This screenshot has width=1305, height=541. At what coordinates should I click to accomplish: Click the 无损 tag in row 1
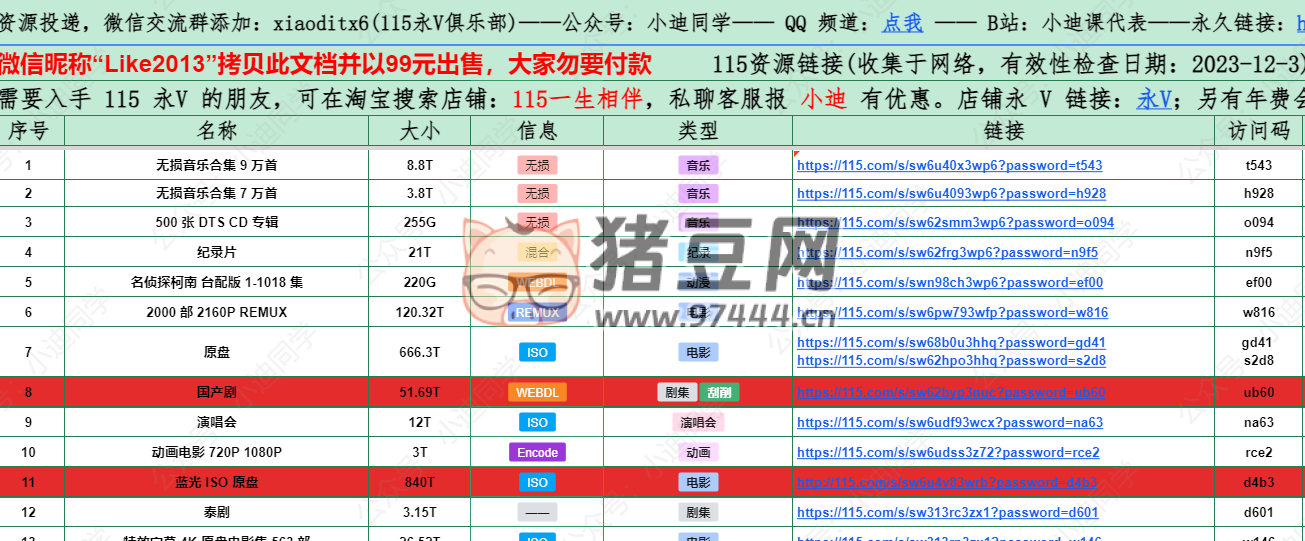(537, 166)
